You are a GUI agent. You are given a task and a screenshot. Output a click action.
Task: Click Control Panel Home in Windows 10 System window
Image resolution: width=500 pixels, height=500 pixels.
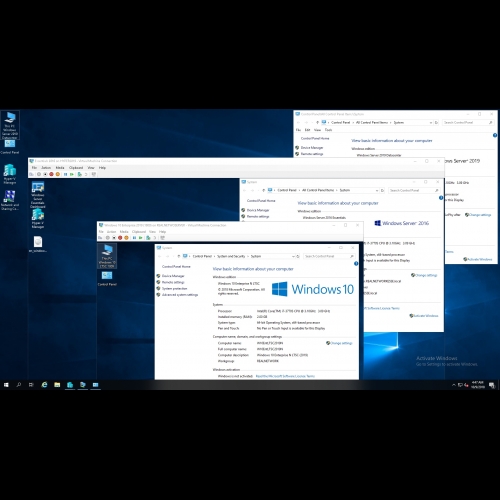tap(176, 267)
